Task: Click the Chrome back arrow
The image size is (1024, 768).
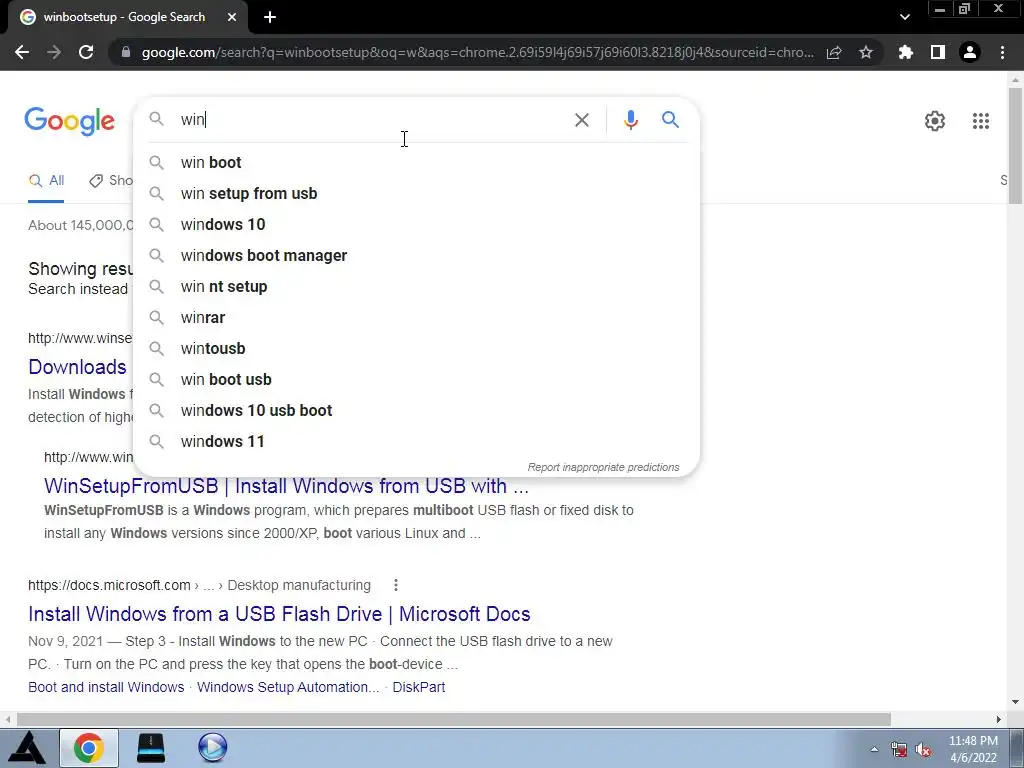Action: coord(22,52)
